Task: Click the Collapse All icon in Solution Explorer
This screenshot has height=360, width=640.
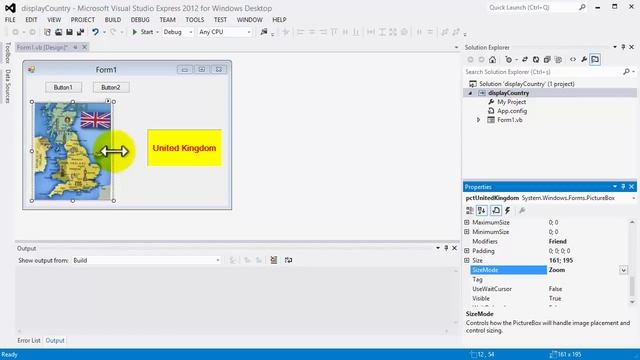Action: tap(547, 60)
